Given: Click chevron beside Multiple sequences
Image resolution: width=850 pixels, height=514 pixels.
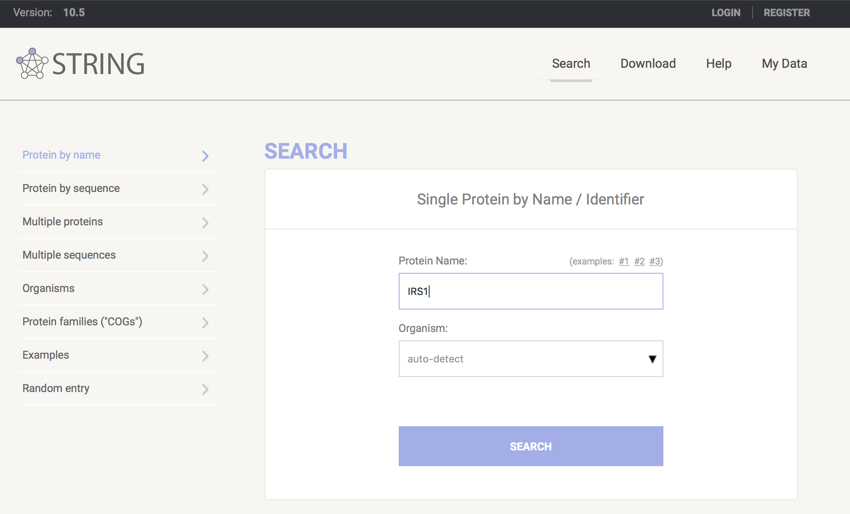Looking at the screenshot, I should pos(205,256).
